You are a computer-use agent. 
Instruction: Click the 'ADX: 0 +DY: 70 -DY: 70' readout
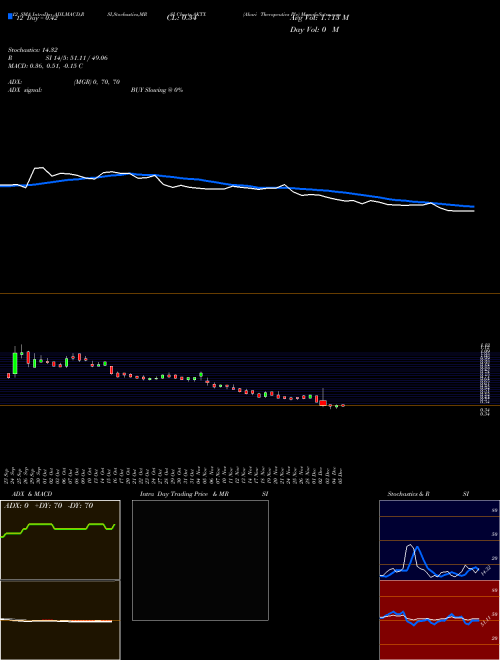pos(48,506)
